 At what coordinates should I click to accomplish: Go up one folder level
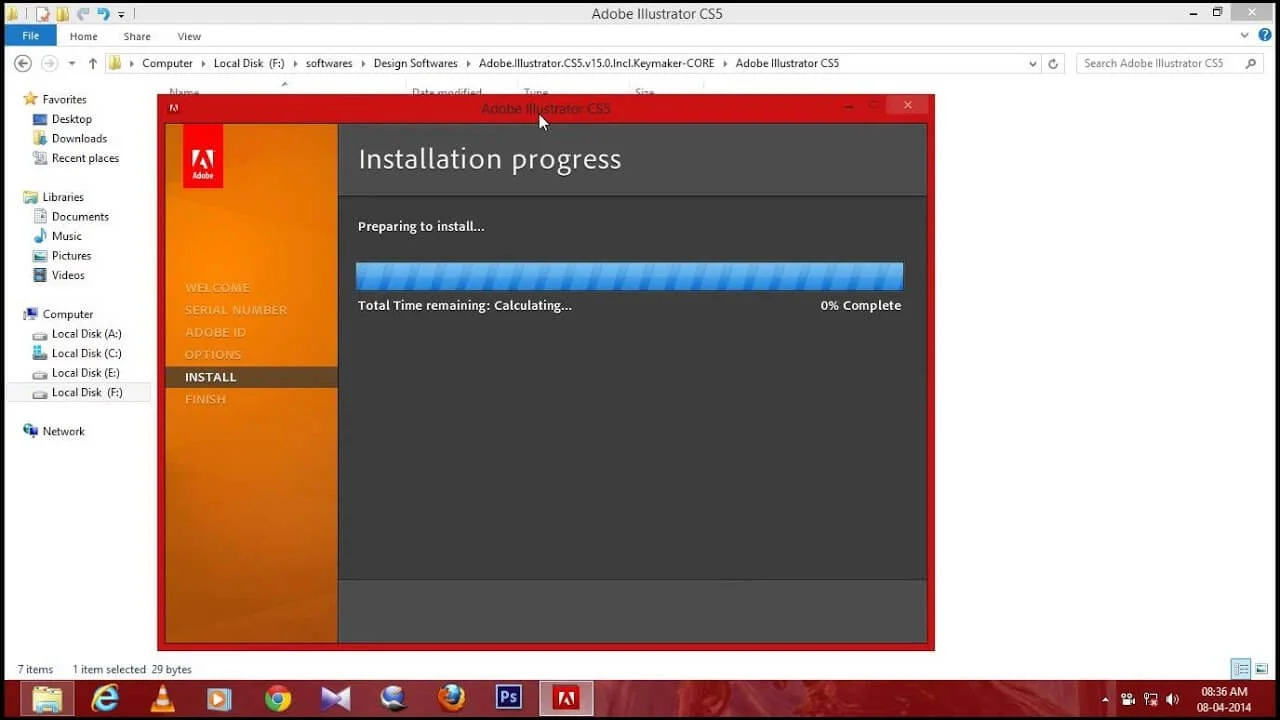[93, 63]
